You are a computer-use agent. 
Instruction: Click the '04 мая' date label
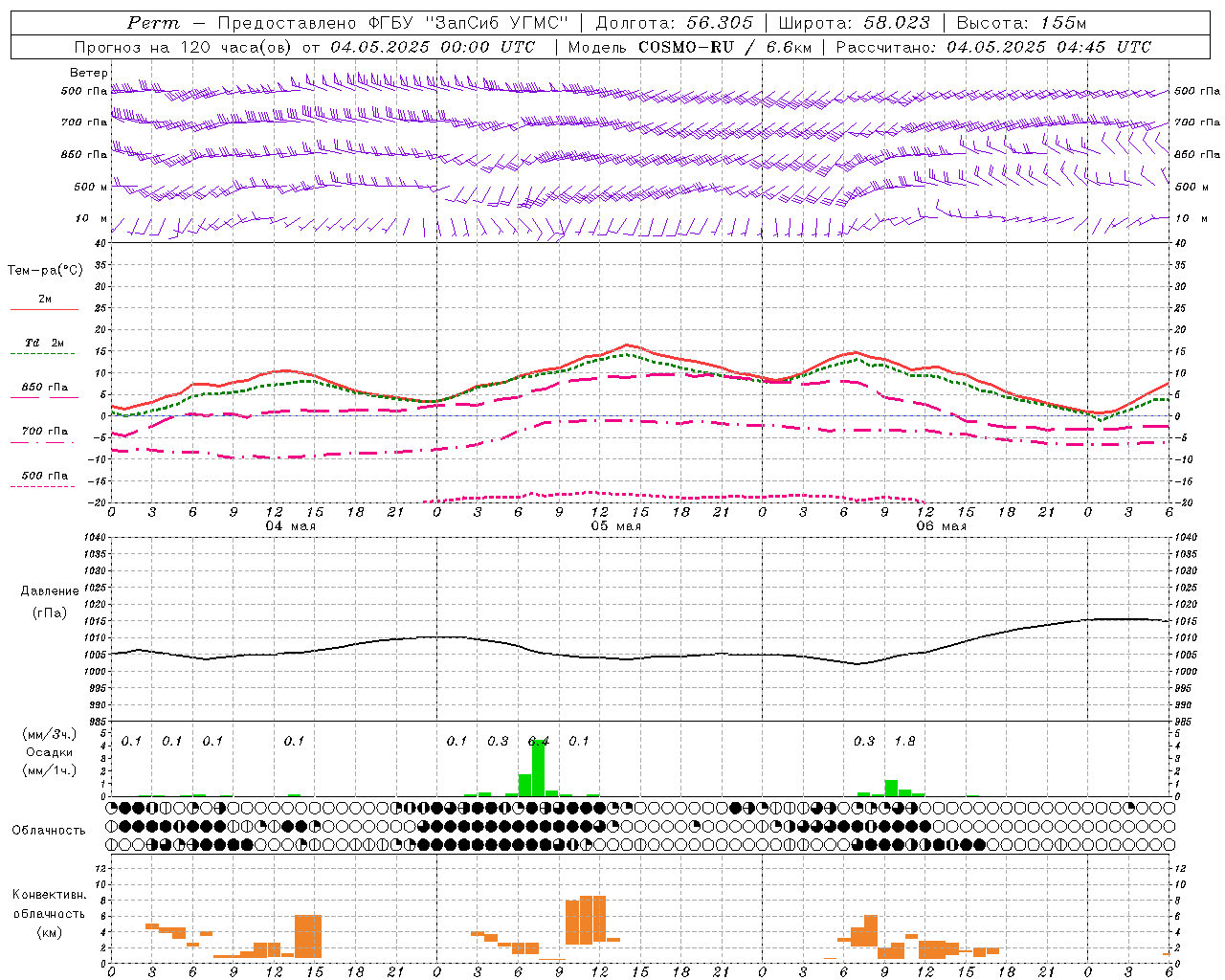pos(291,526)
